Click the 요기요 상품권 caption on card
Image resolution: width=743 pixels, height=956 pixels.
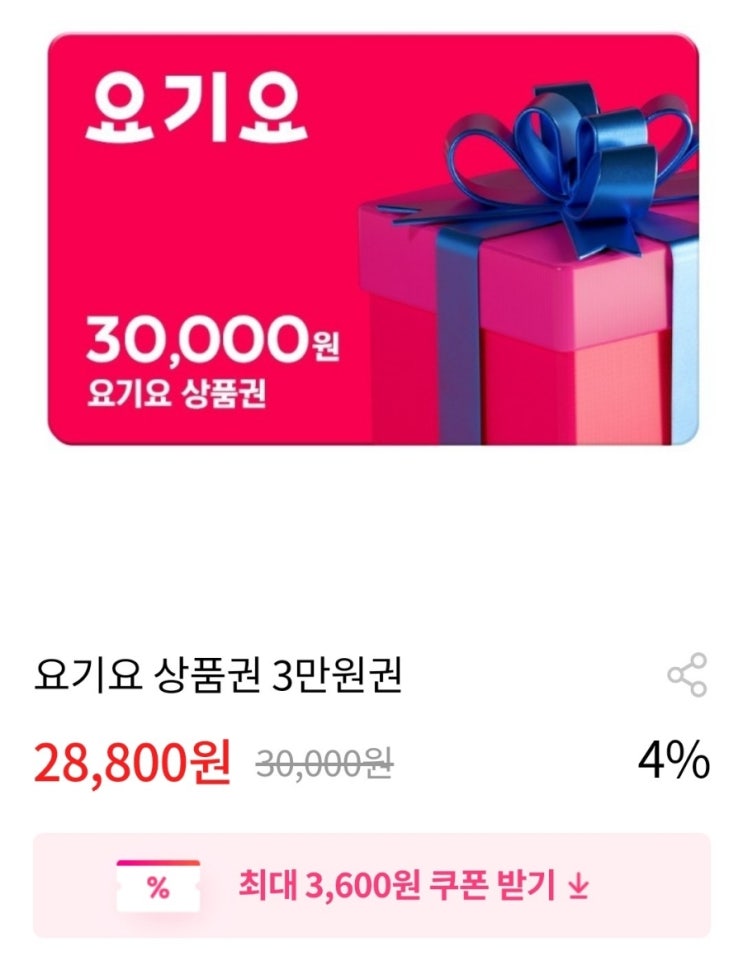pyautogui.click(x=177, y=394)
